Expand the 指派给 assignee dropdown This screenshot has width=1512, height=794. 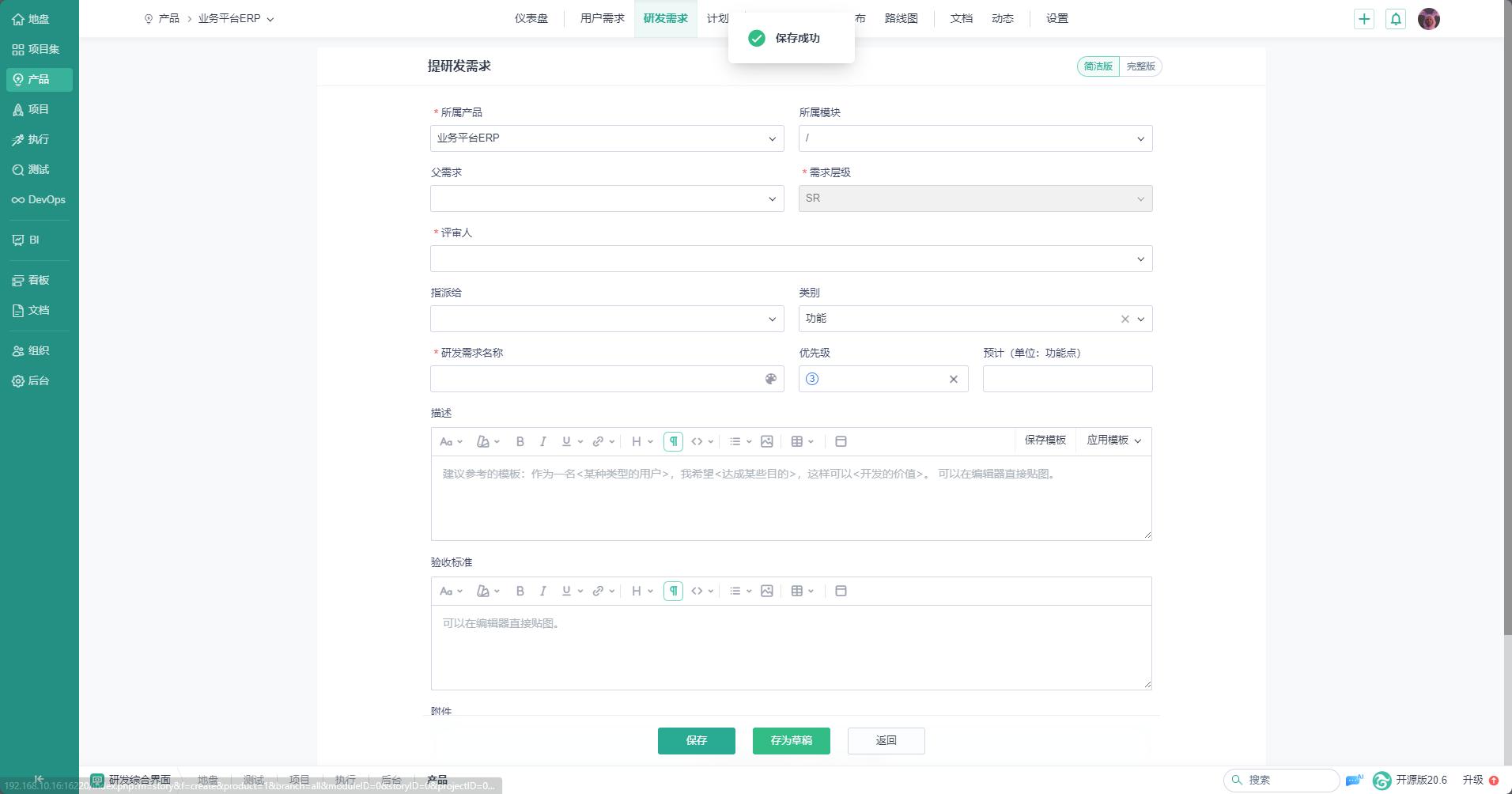click(607, 319)
